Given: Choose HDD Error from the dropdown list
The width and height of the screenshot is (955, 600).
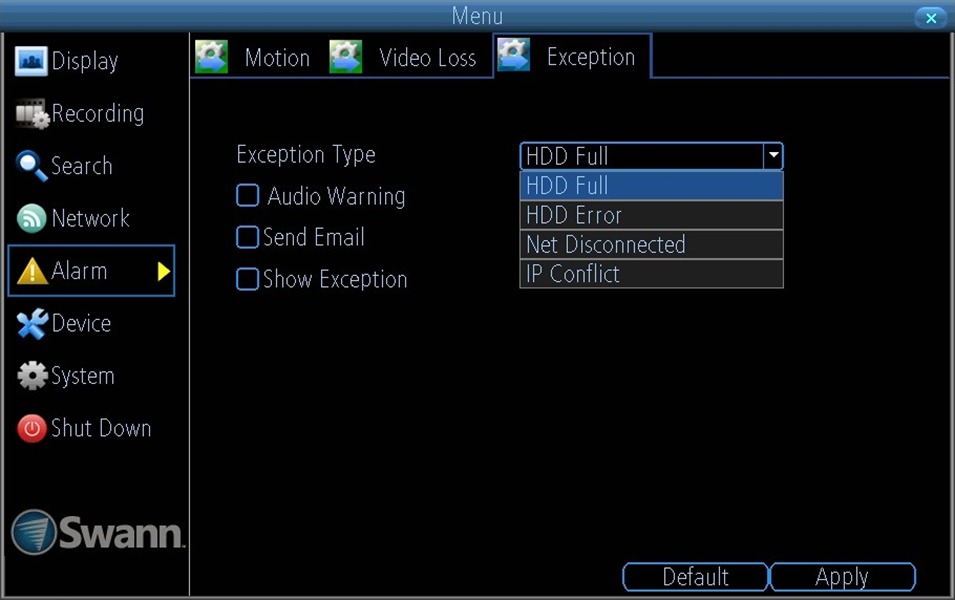Looking at the screenshot, I should pyautogui.click(x=650, y=215).
